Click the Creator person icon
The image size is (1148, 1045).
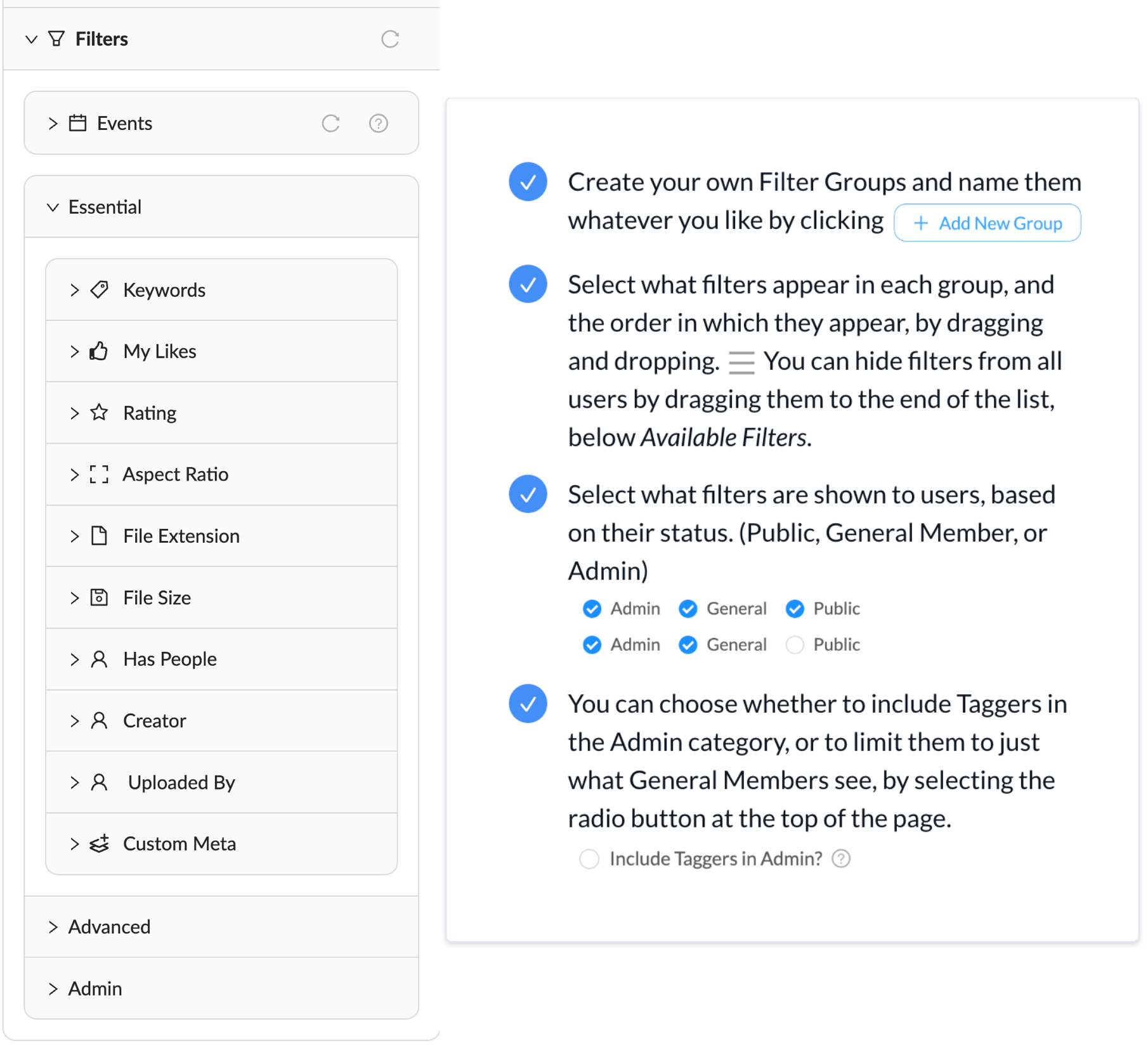(x=99, y=721)
